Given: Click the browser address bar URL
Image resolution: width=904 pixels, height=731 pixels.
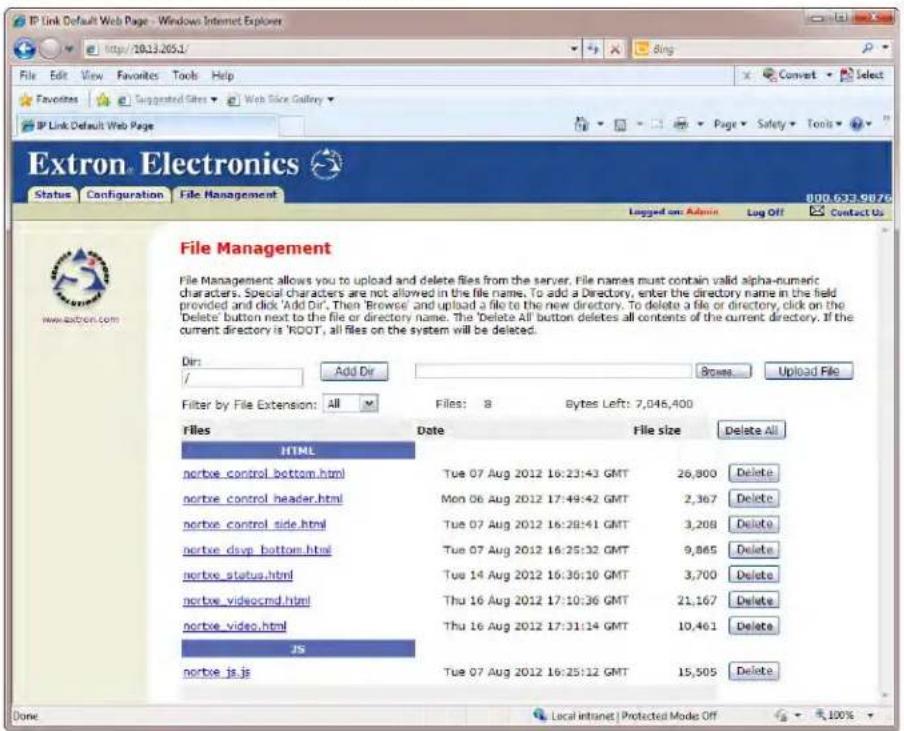Looking at the screenshot, I should (326, 50).
